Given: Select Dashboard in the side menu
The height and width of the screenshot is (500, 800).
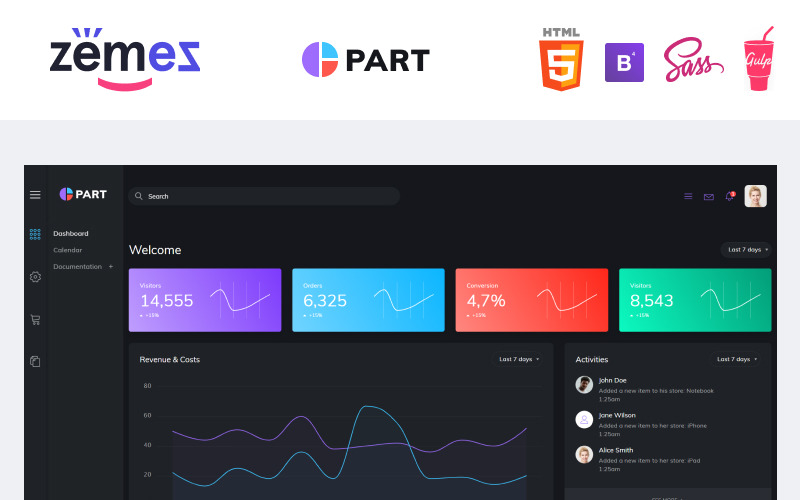Looking at the screenshot, I should pos(71,234).
